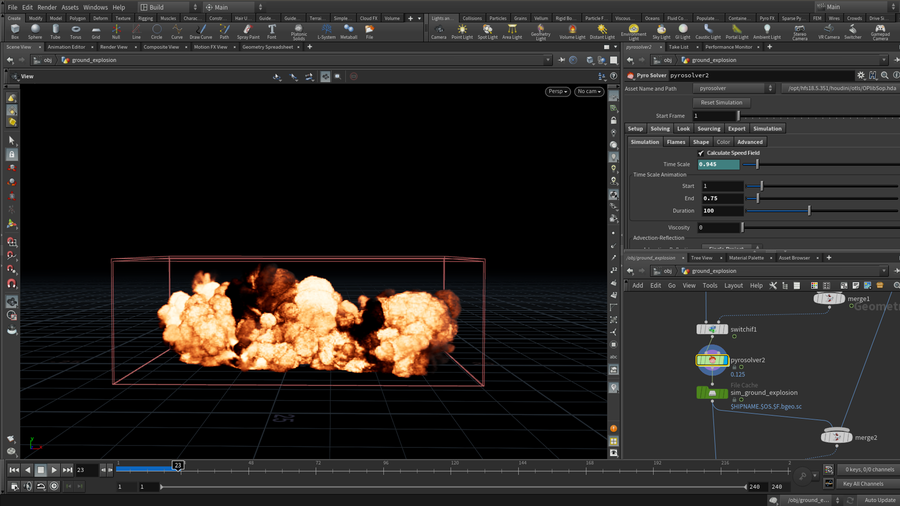Open parameter gear menu for pyrosolver2

860,75
